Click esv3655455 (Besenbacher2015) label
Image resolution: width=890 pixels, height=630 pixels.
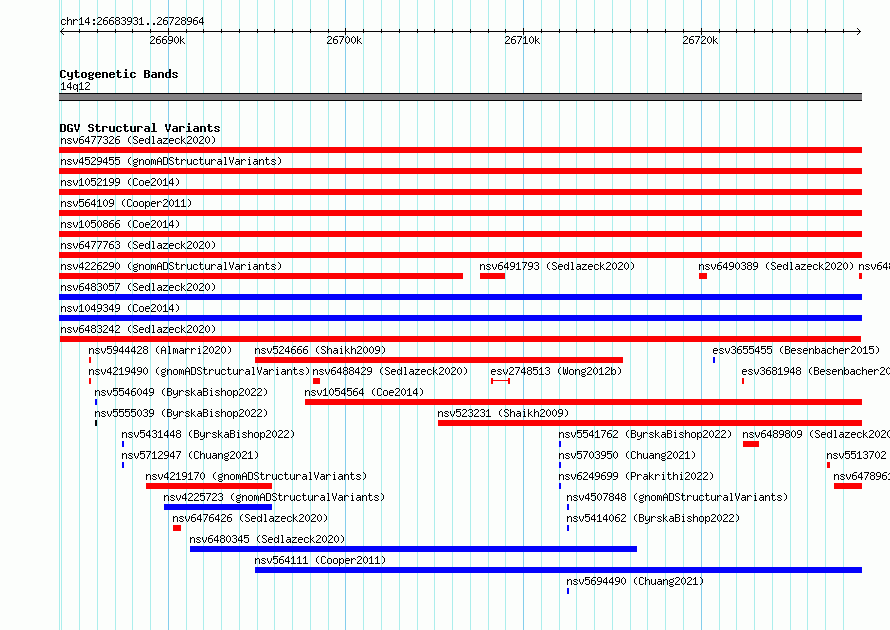[796, 350]
